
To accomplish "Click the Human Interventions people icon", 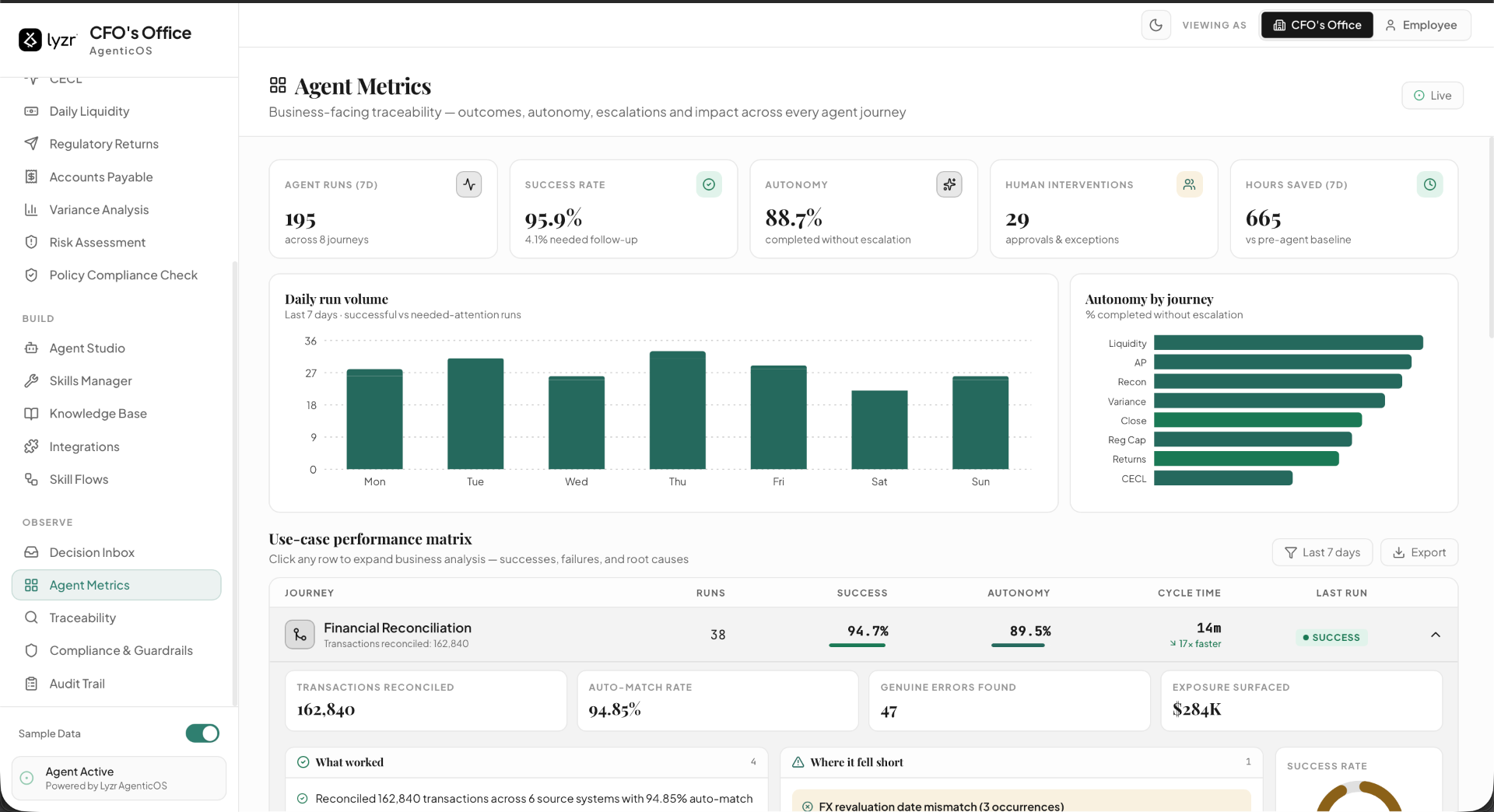I will point(1190,184).
